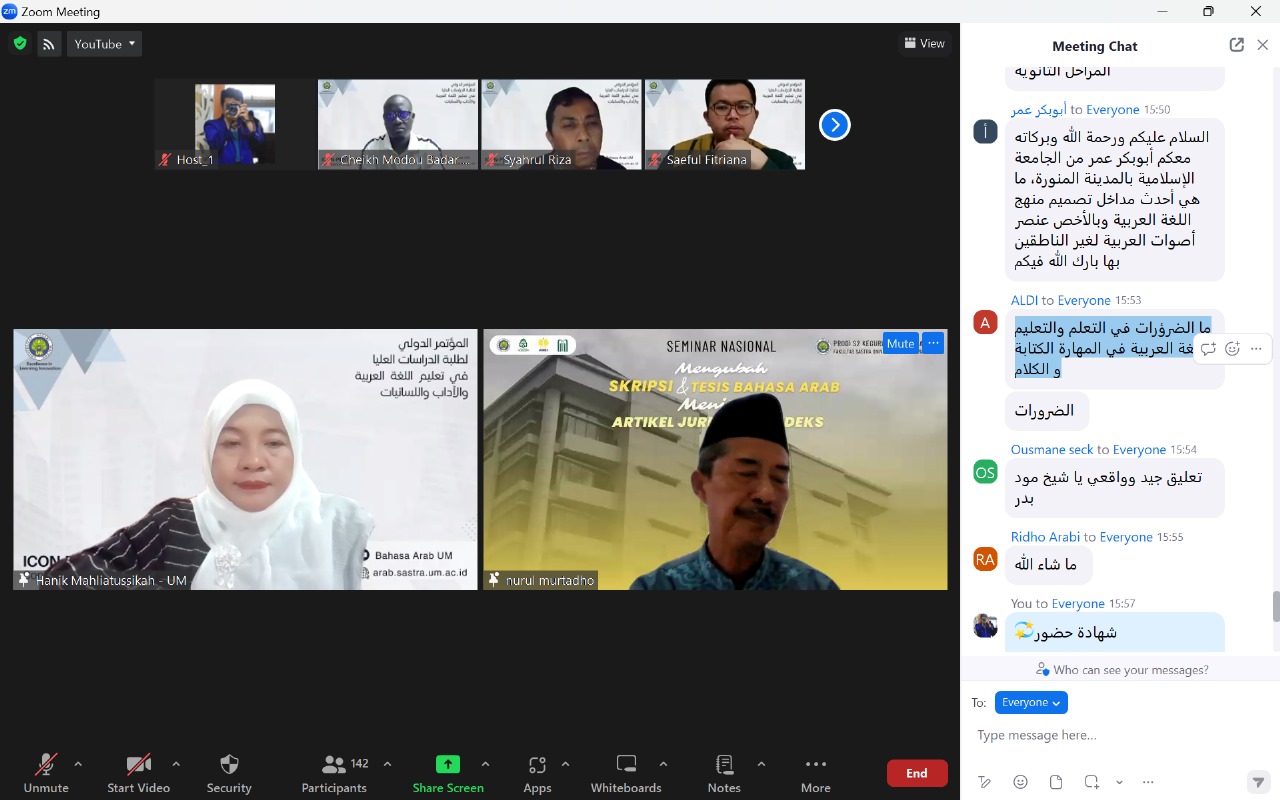1280x800 pixels.
Task: Open the More menu in toolbar
Action: pos(816,773)
